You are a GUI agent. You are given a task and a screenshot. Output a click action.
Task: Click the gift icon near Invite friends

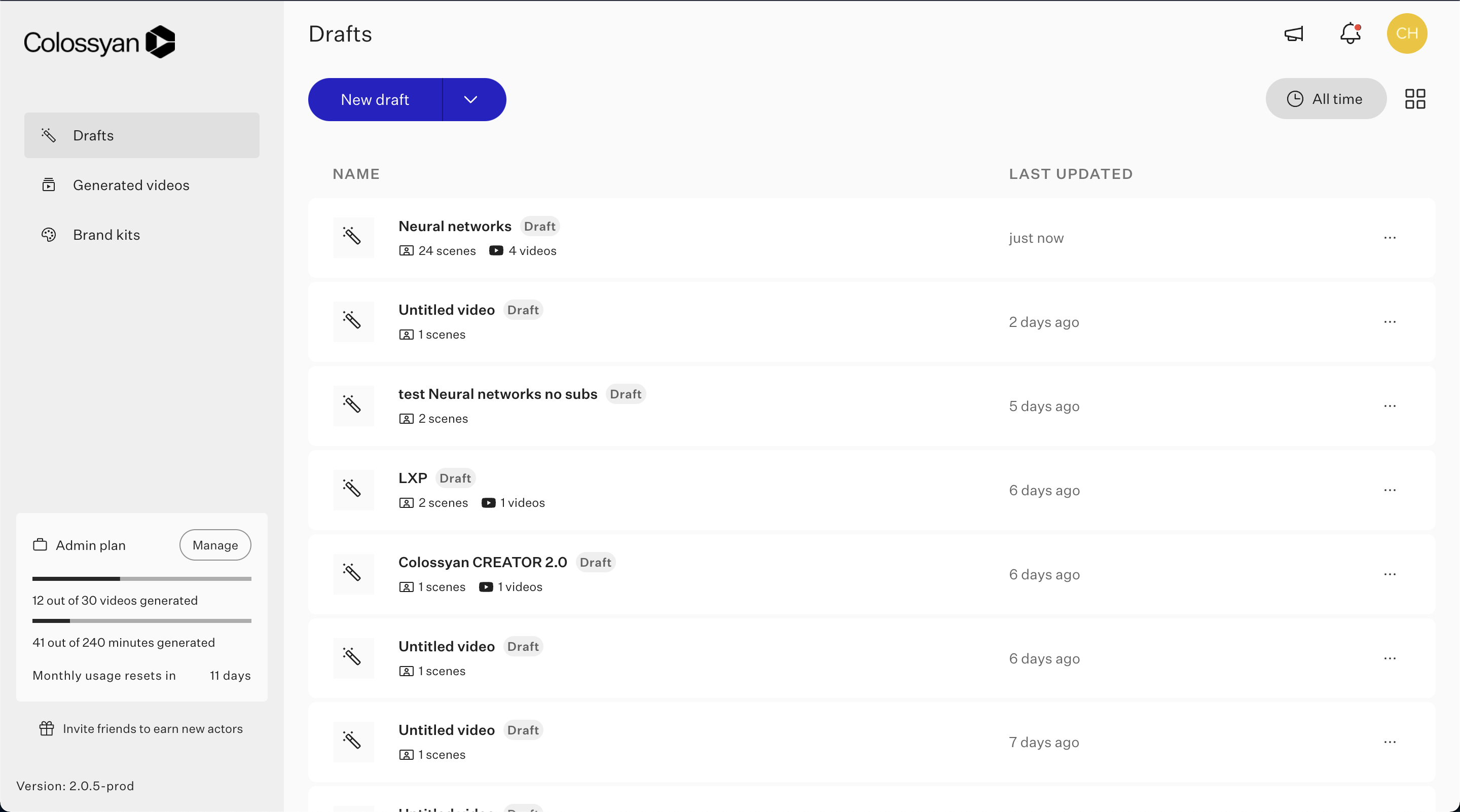(x=47, y=729)
